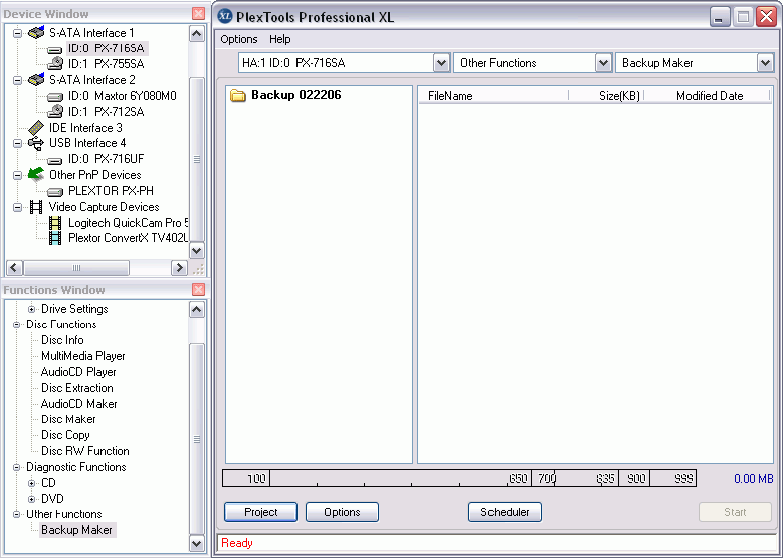Collapse the Other PnP Devices node
The image size is (783, 558).
pos(17,175)
